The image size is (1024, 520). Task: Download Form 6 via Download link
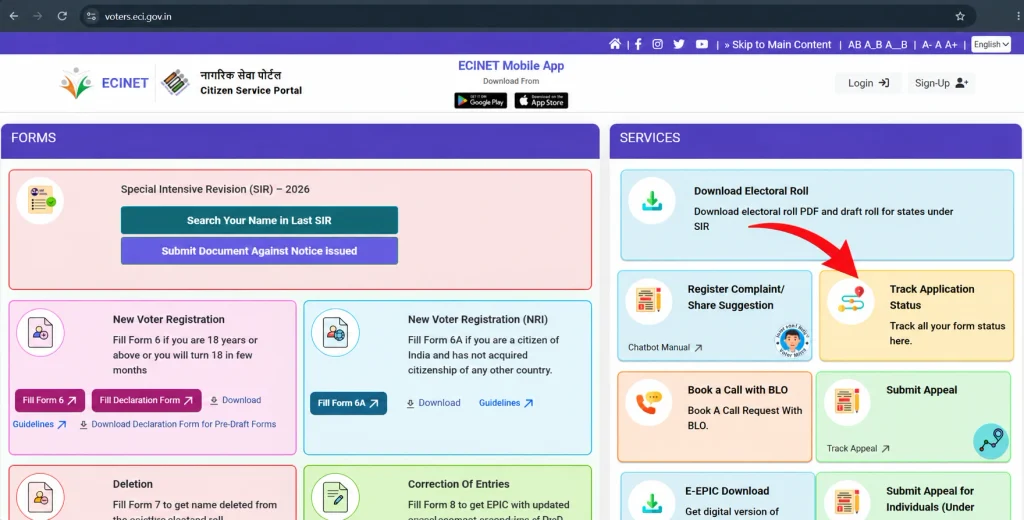tap(235, 400)
